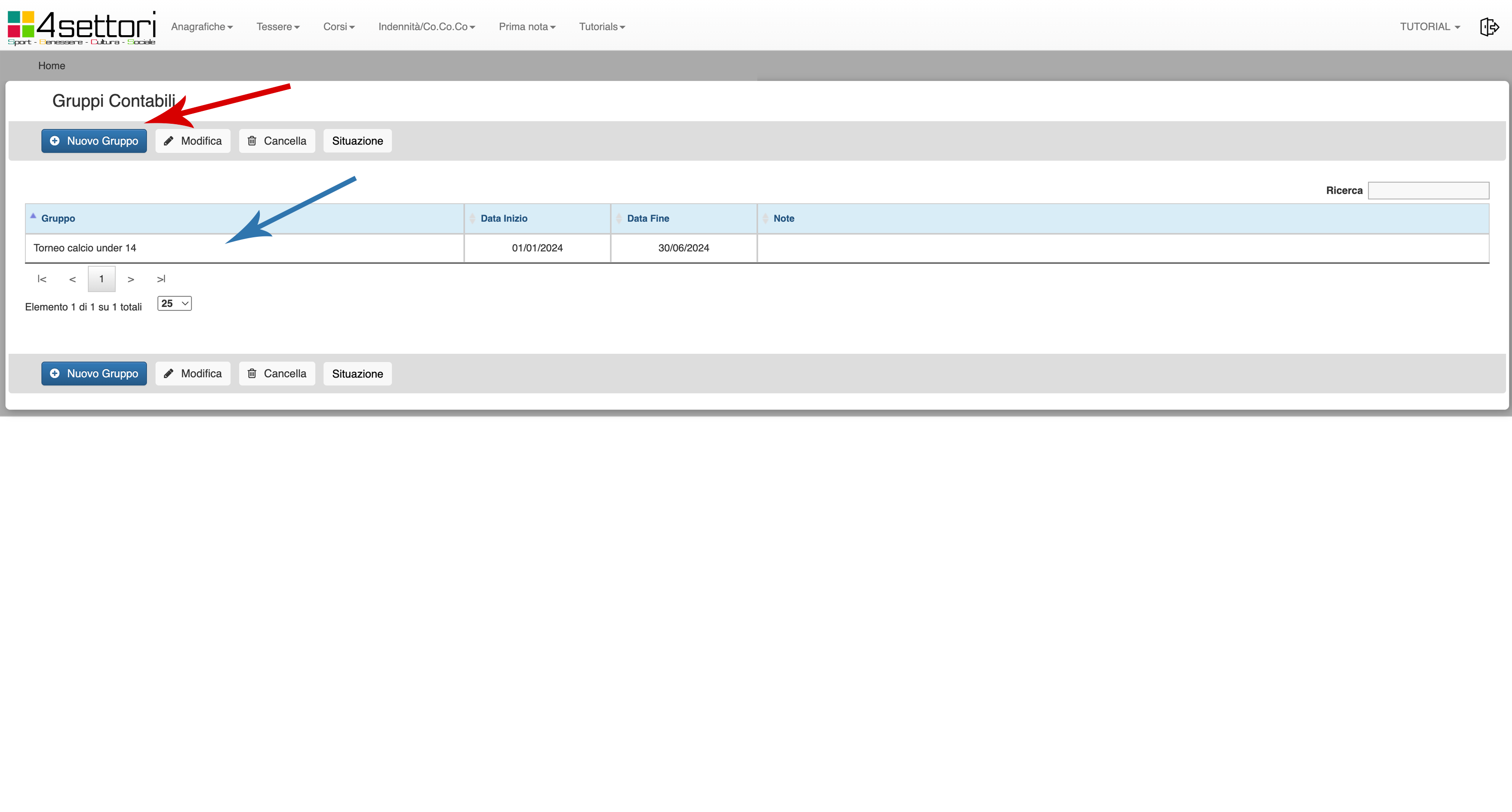The image size is (1512, 812).
Task: Go to the first page of results
Action: (42, 279)
